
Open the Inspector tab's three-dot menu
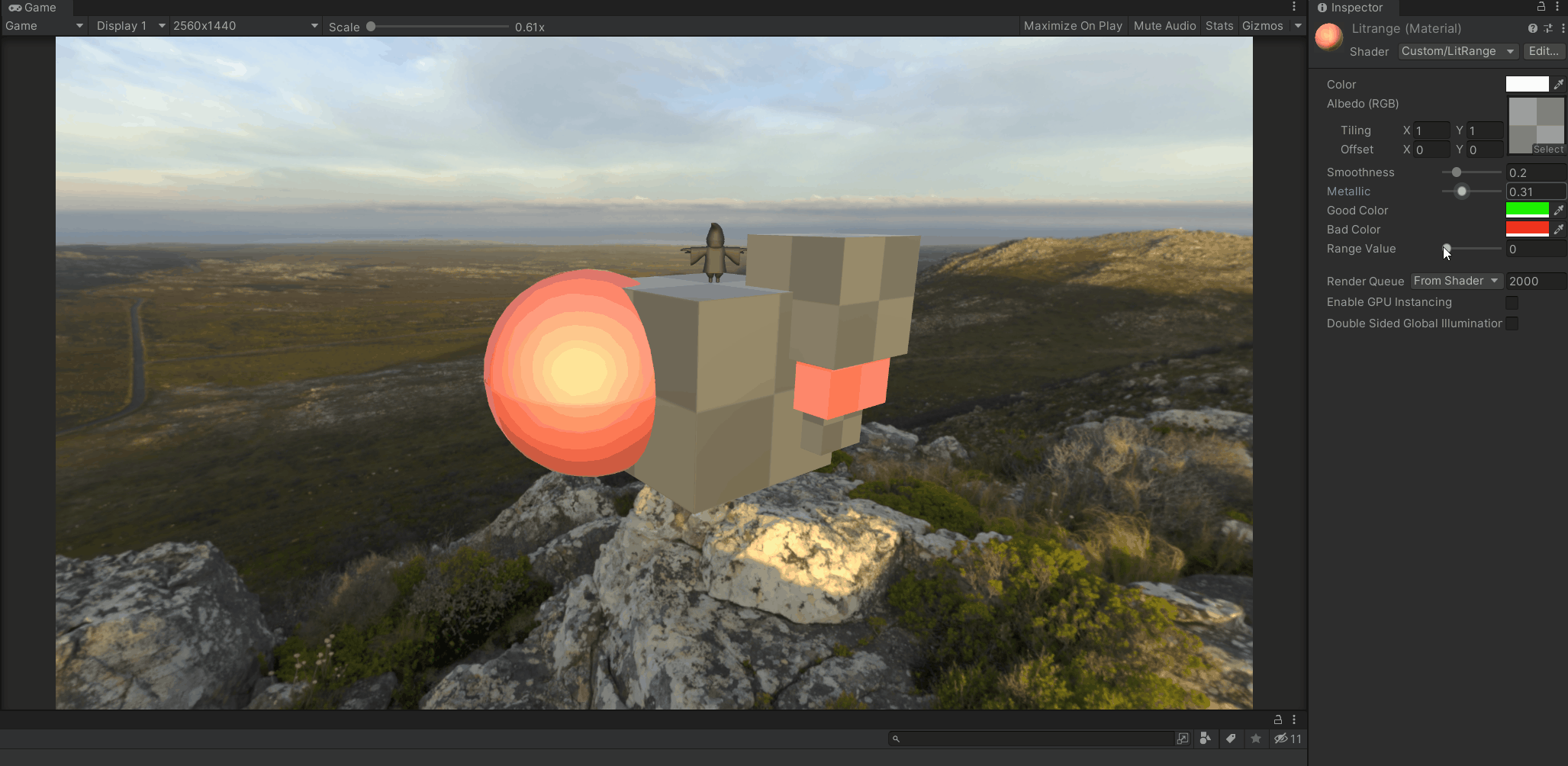1557,7
